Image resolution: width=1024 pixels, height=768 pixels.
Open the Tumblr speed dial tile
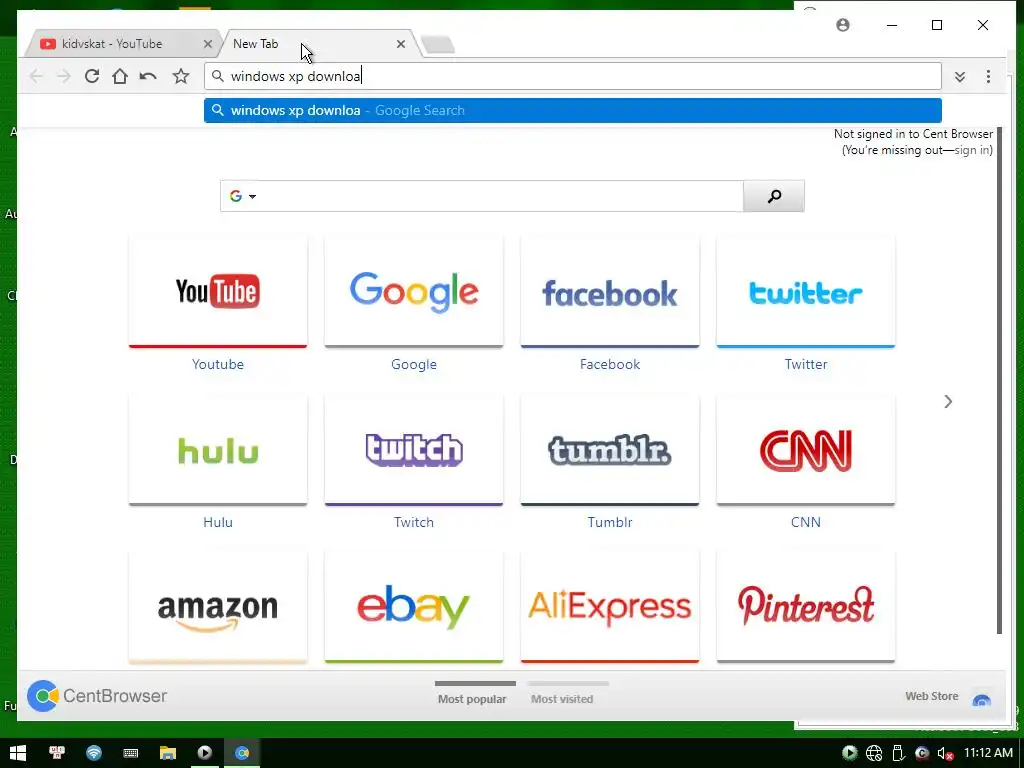(609, 449)
